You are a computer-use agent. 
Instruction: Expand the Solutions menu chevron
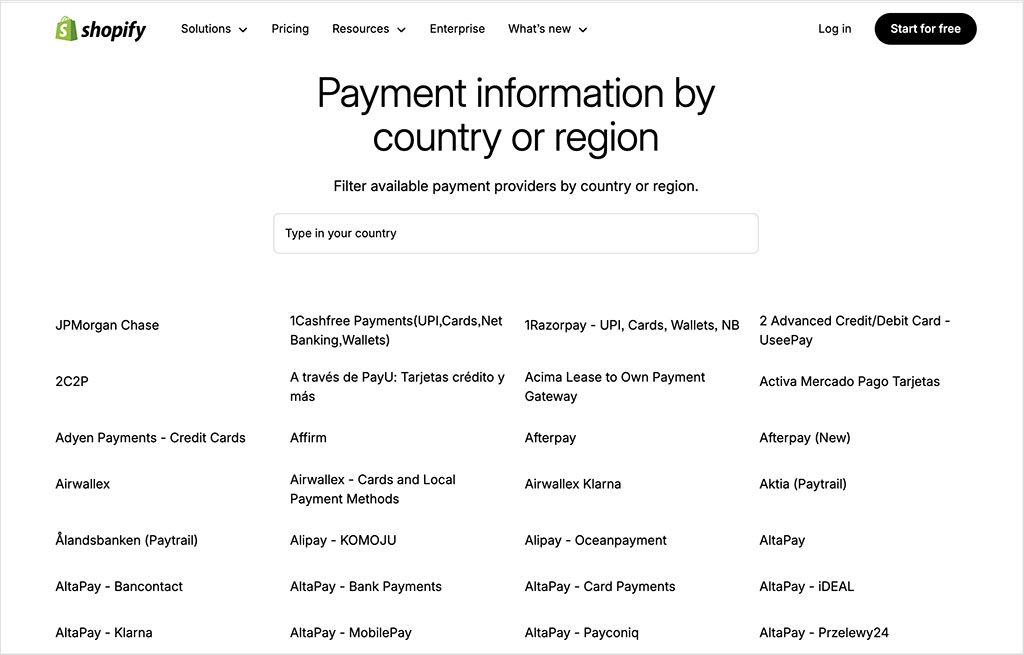click(243, 29)
